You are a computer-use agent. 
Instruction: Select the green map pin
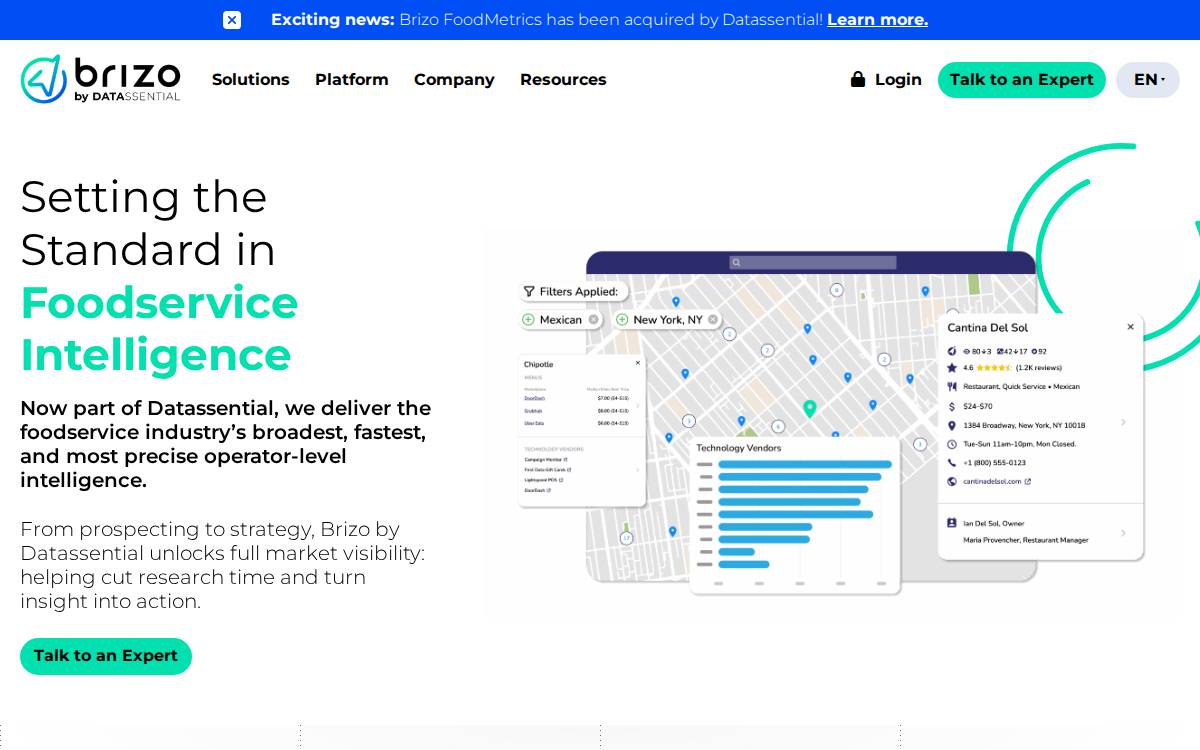(x=809, y=408)
